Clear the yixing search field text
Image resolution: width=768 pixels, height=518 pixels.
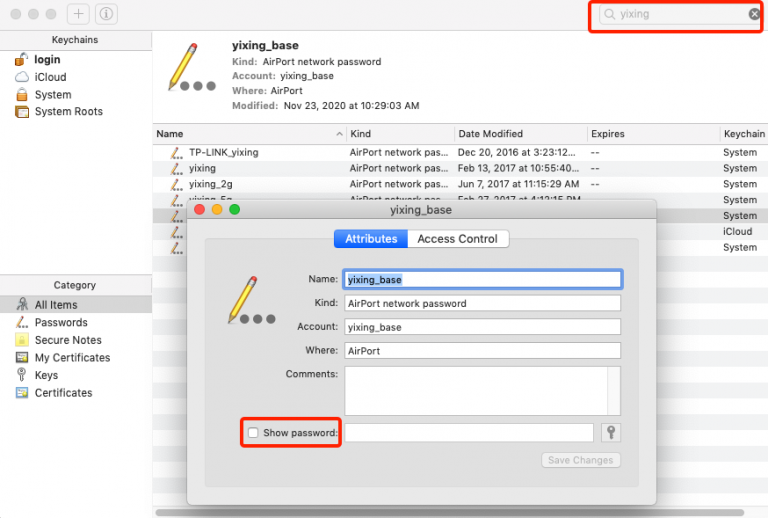coord(754,14)
